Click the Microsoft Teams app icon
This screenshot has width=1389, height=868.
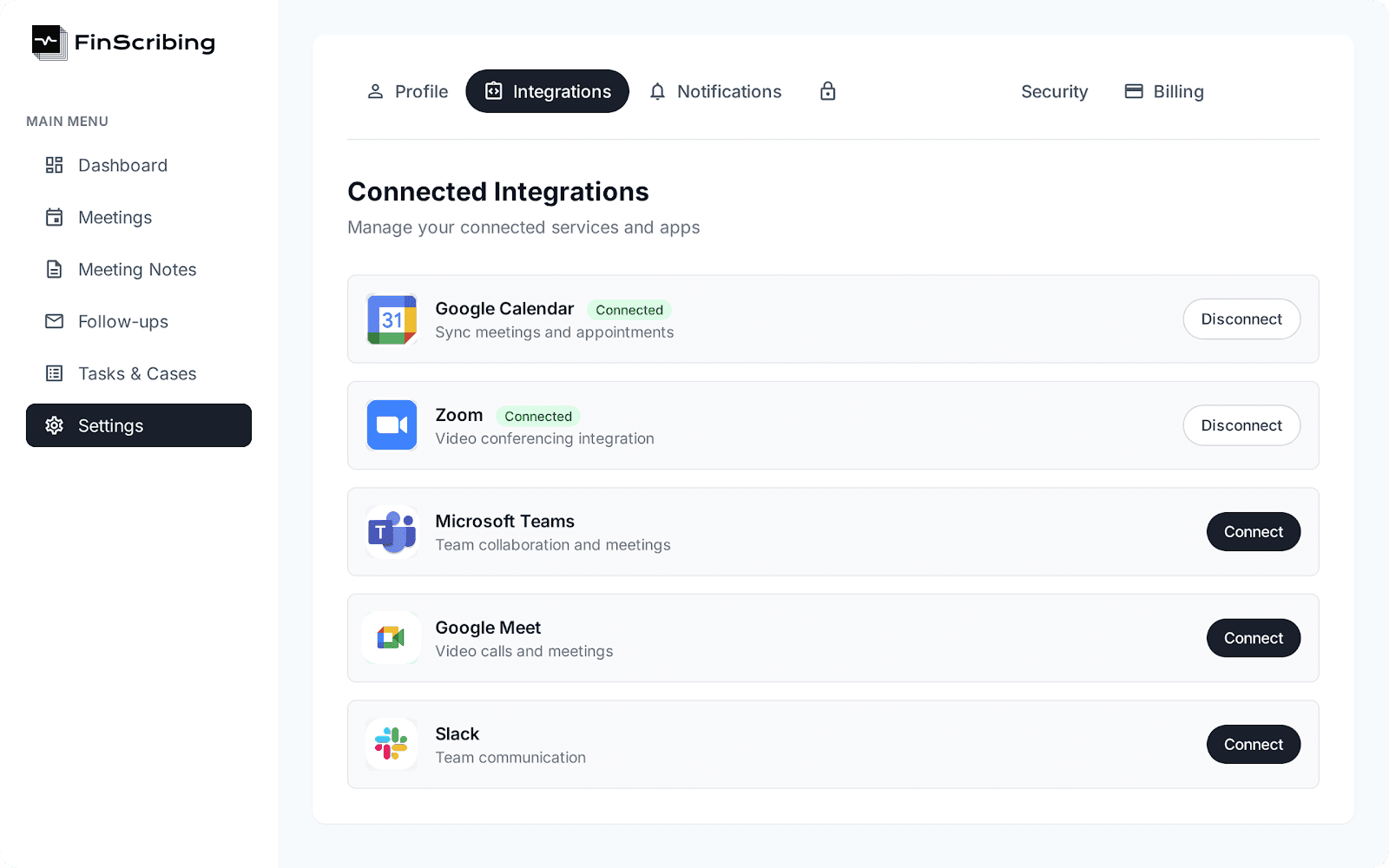coord(392,532)
